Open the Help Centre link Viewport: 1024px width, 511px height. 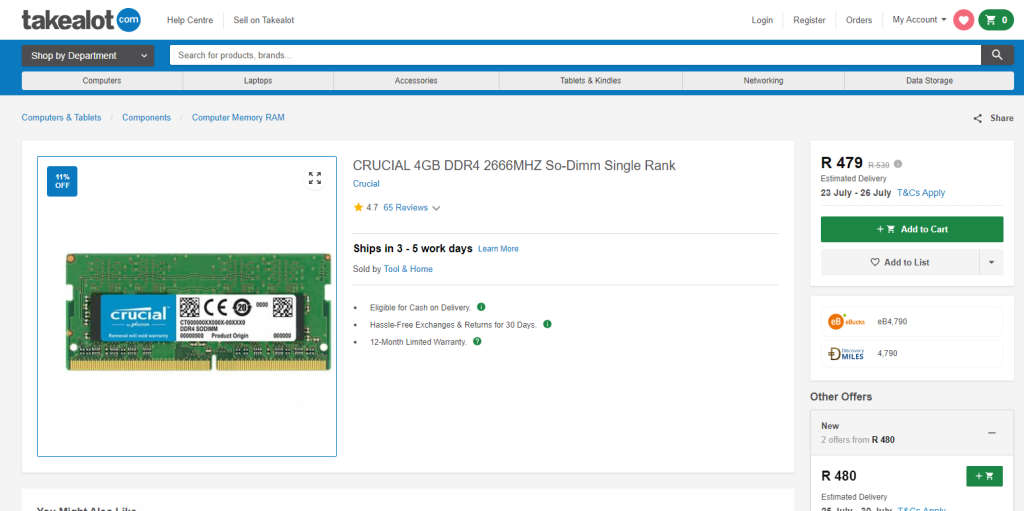tap(190, 20)
